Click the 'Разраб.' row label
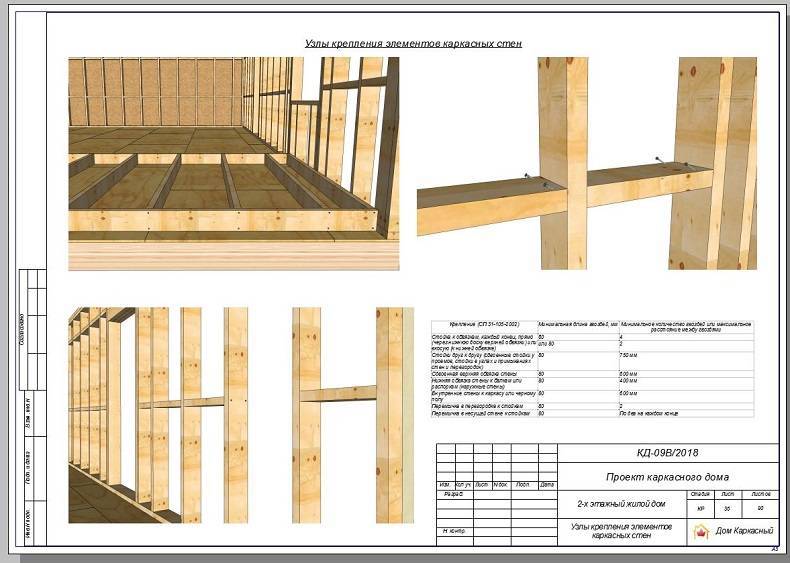This screenshot has width=790, height=563. [x=454, y=494]
